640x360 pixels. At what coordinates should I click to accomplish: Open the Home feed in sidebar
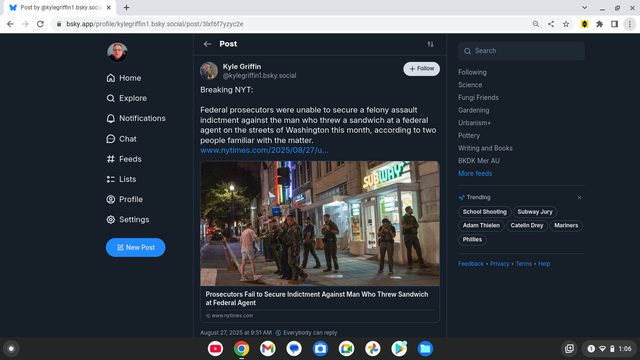(124, 78)
